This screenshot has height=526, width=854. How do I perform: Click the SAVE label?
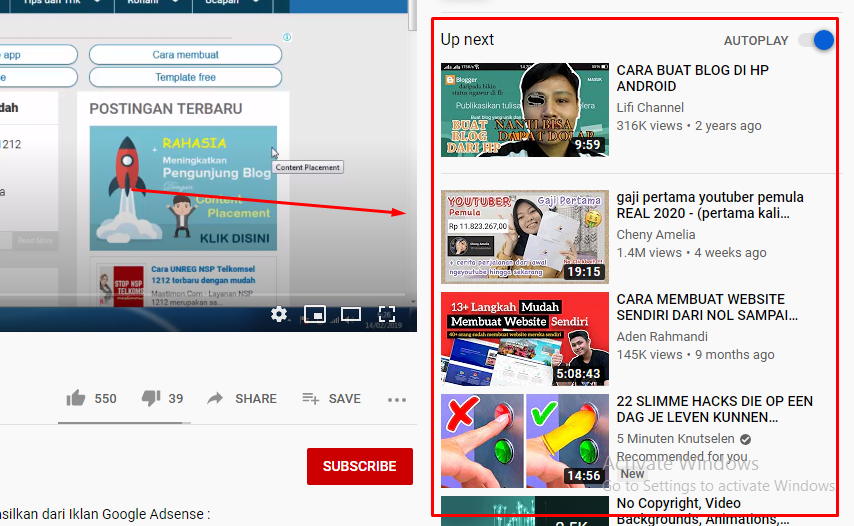345,399
